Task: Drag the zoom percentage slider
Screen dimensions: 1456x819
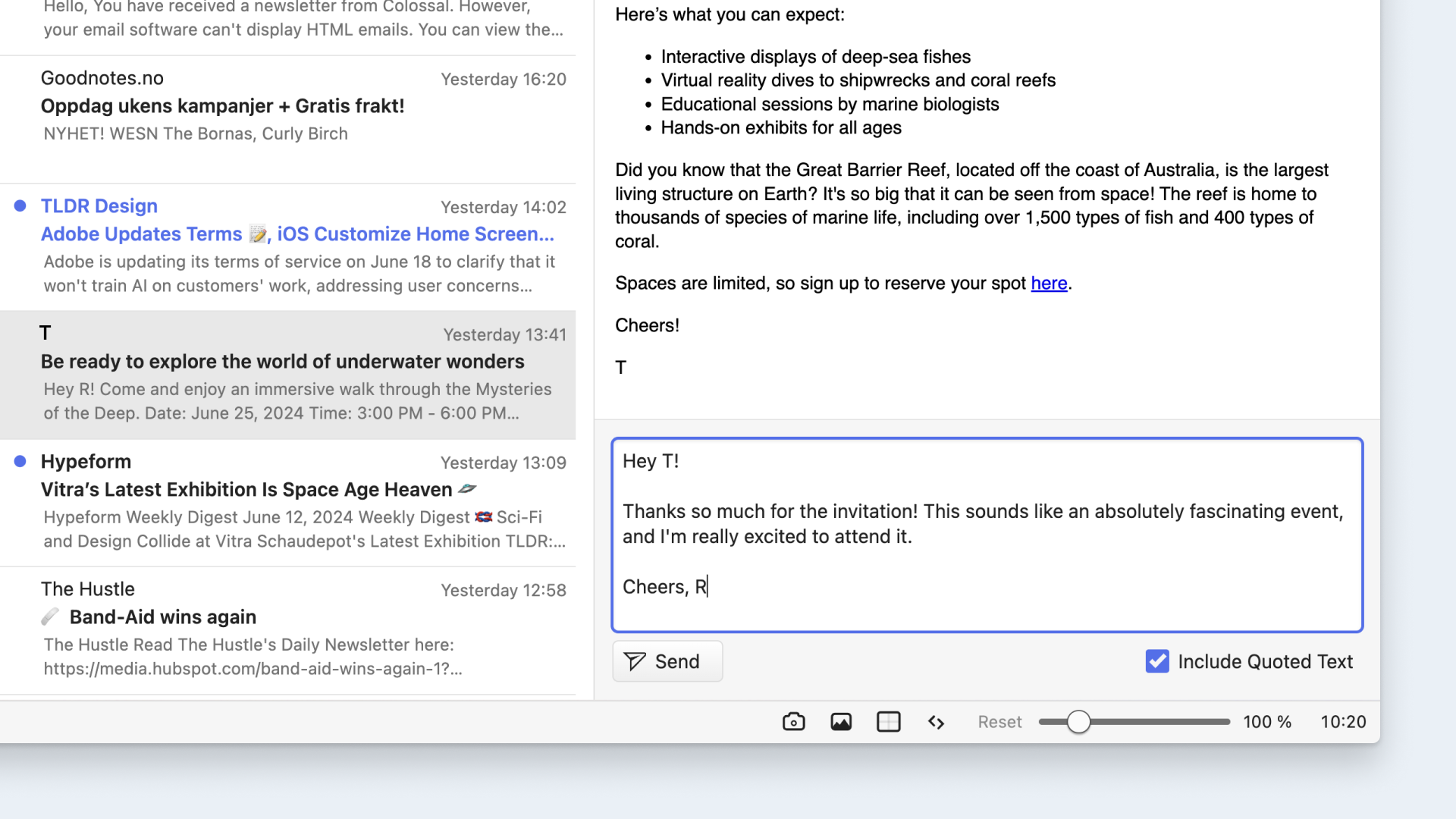Action: (1078, 722)
